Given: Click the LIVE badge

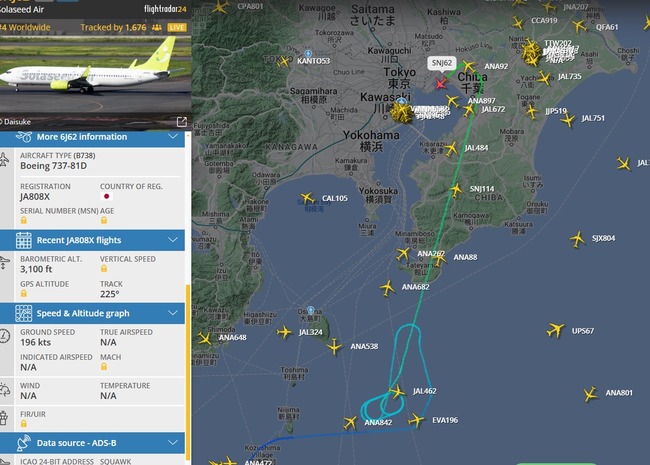Looking at the screenshot, I should [177, 27].
